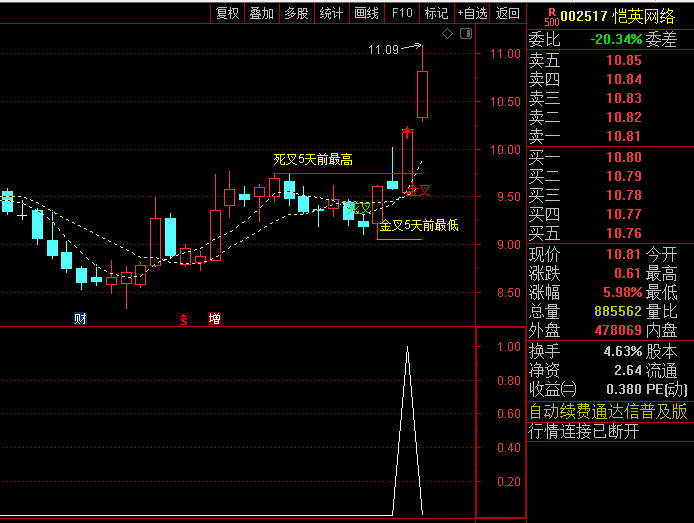Click the 11.00 price axis label
Viewport: 694px width, 523px height.
coord(505,54)
